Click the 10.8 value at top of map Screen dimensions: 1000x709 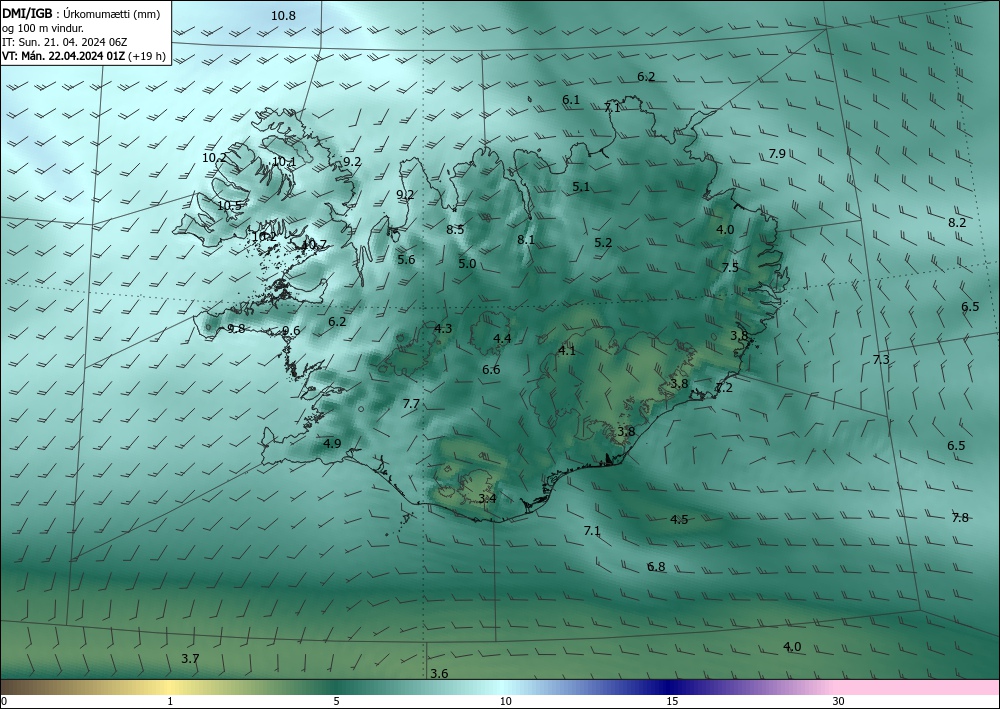click(x=283, y=15)
